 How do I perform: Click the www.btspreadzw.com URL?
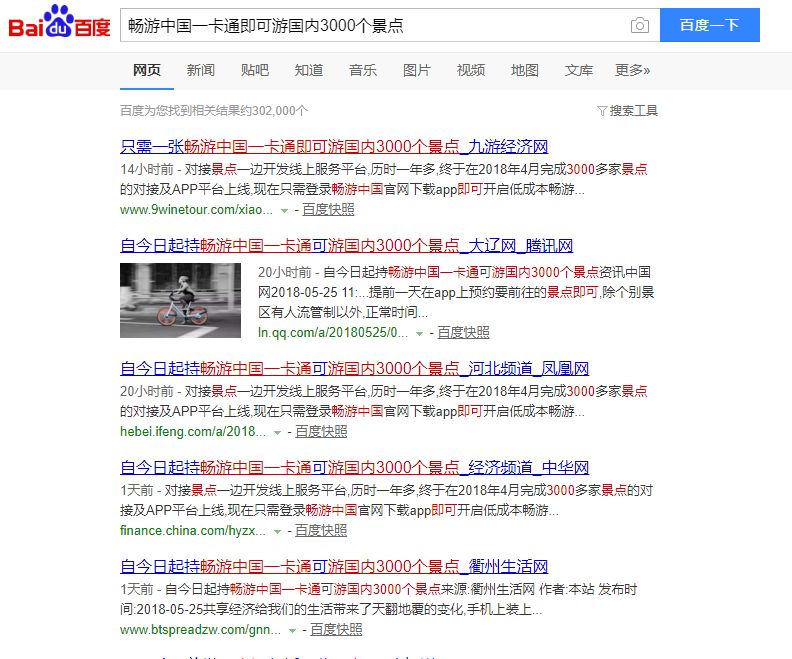pos(200,630)
